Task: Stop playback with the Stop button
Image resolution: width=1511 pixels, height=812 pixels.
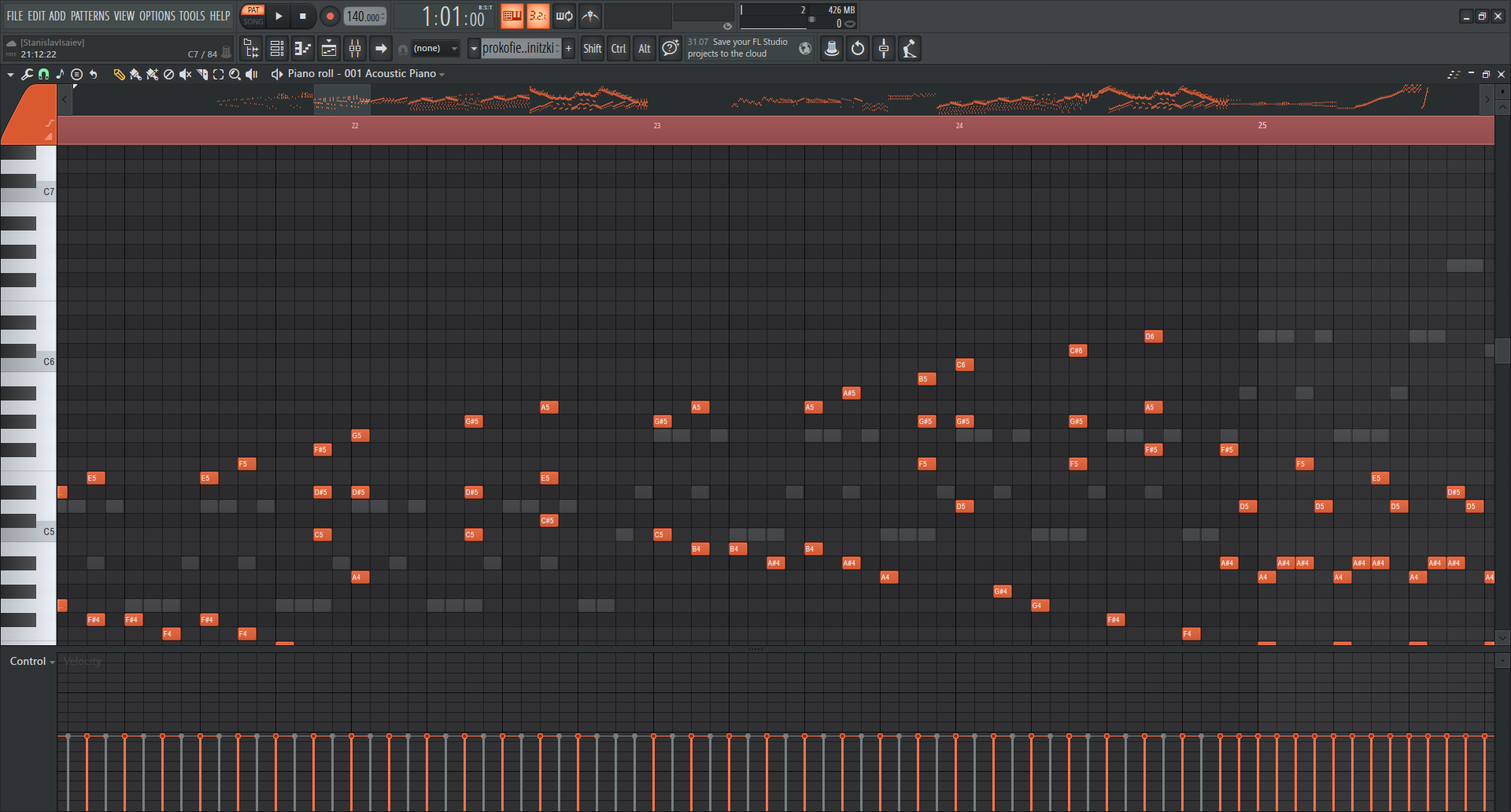Action: [303, 16]
